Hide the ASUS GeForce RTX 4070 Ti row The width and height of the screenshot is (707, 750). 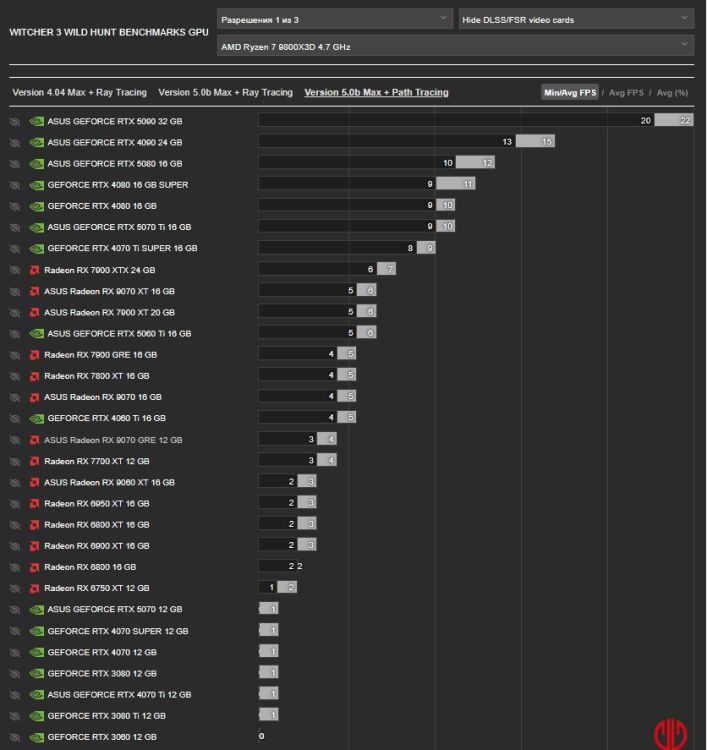15,695
